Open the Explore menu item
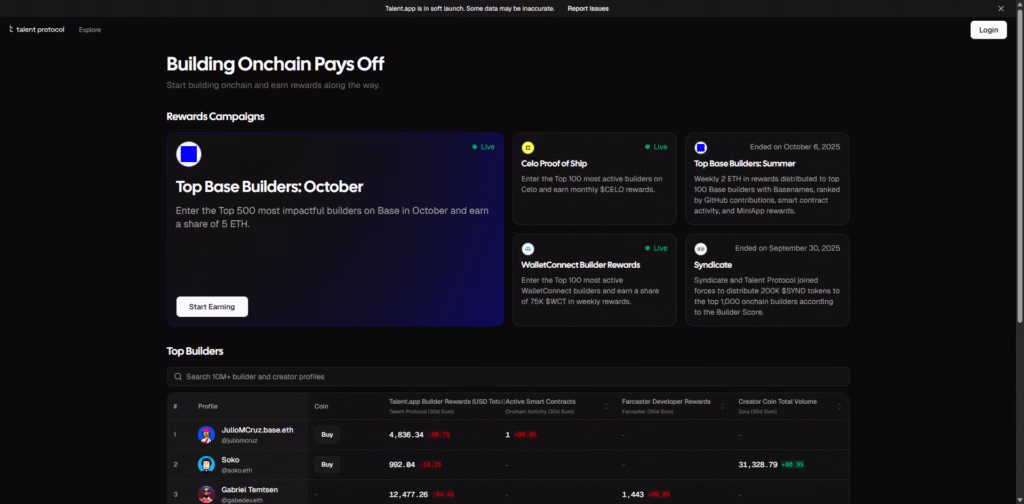The width and height of the screenshot is (1024, 504). 89,30
